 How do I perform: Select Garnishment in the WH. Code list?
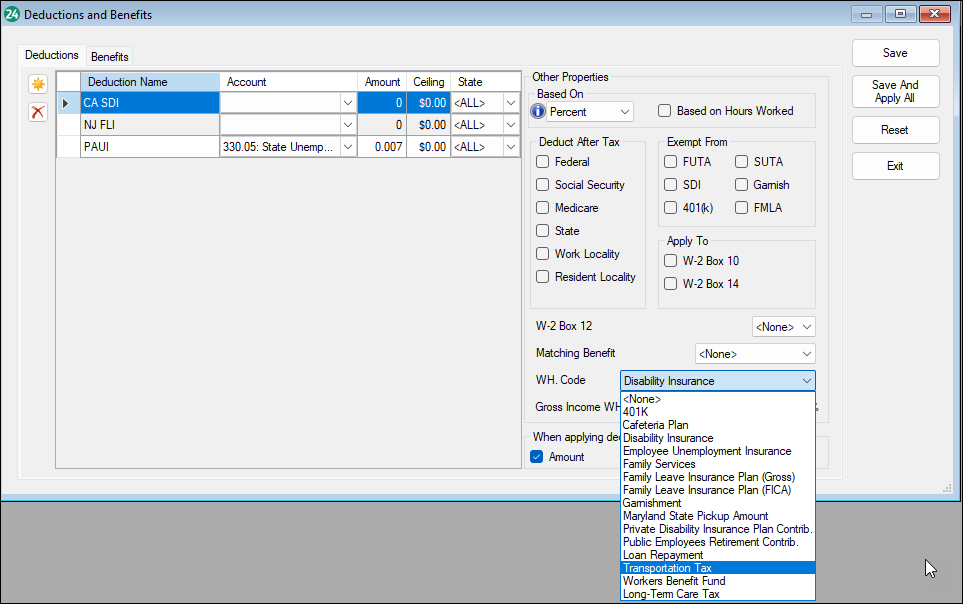[718, 503]
